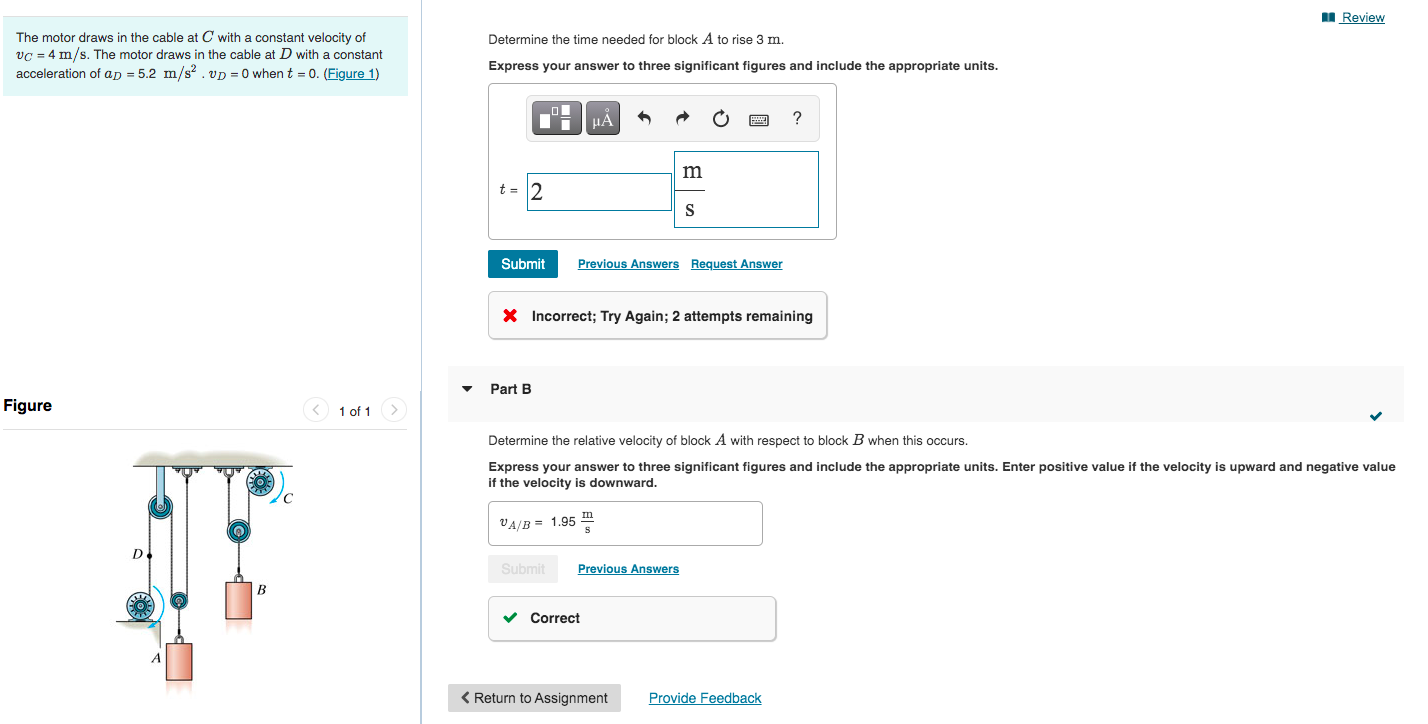Click Return to Assignment
1428x724 pixels.
click(x=534, y=697)
